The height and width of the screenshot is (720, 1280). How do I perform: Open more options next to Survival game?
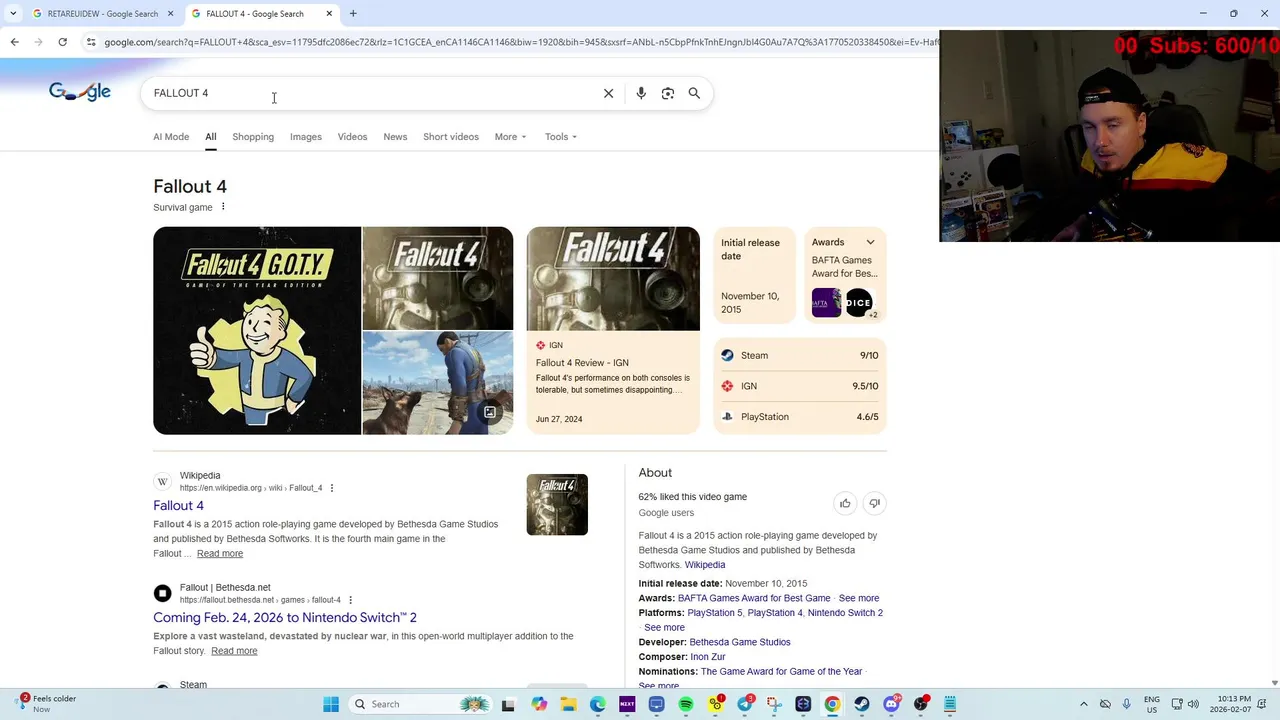223,207
